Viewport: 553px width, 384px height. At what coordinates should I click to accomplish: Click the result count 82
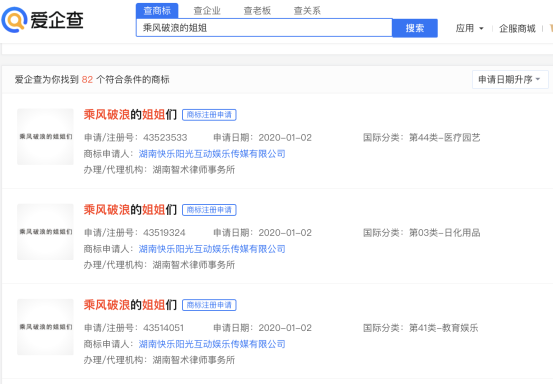click(x=87, y=80)
